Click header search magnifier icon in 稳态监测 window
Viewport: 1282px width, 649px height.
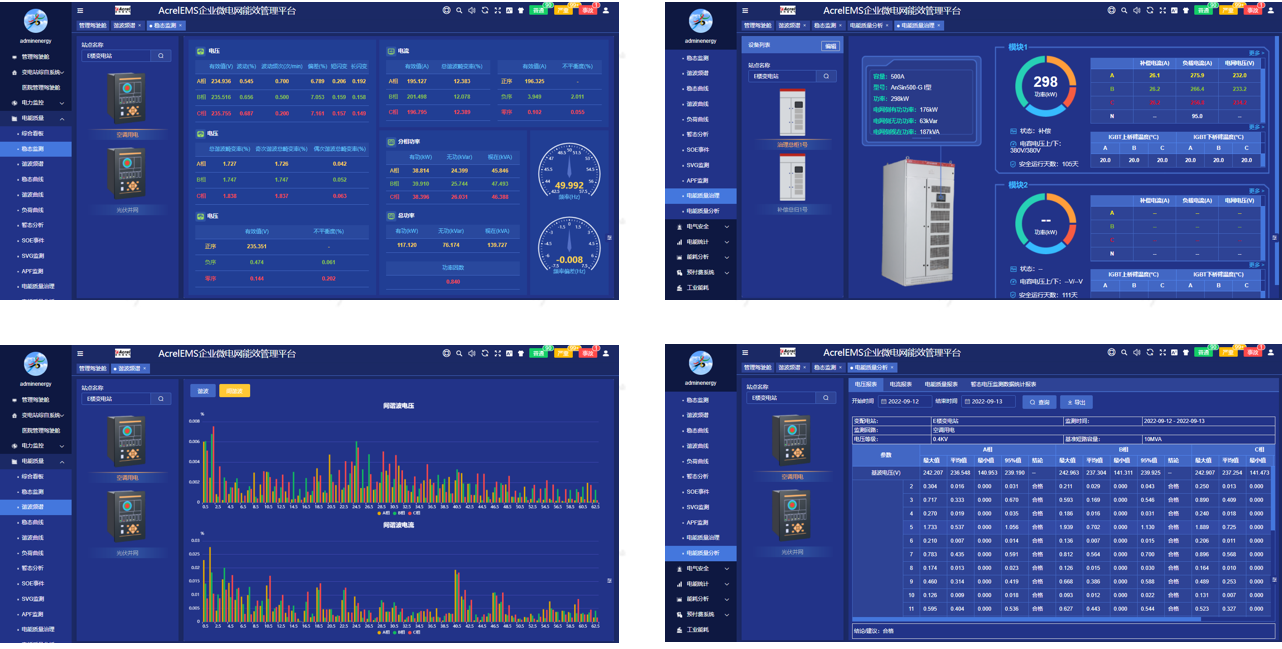[x=459, y=10]
